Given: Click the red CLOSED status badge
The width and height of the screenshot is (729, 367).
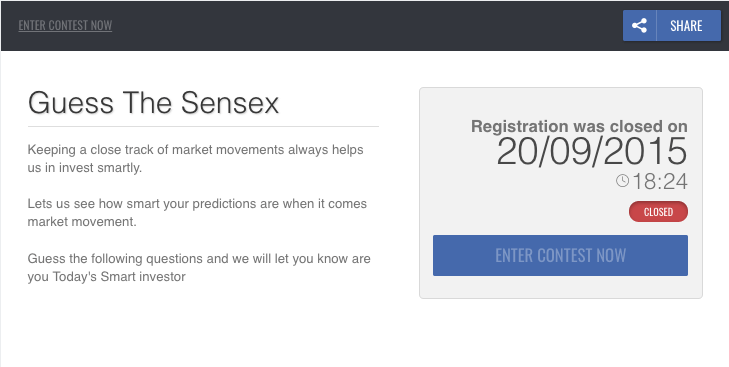Looking at the screenshot, I should point(658,212).
